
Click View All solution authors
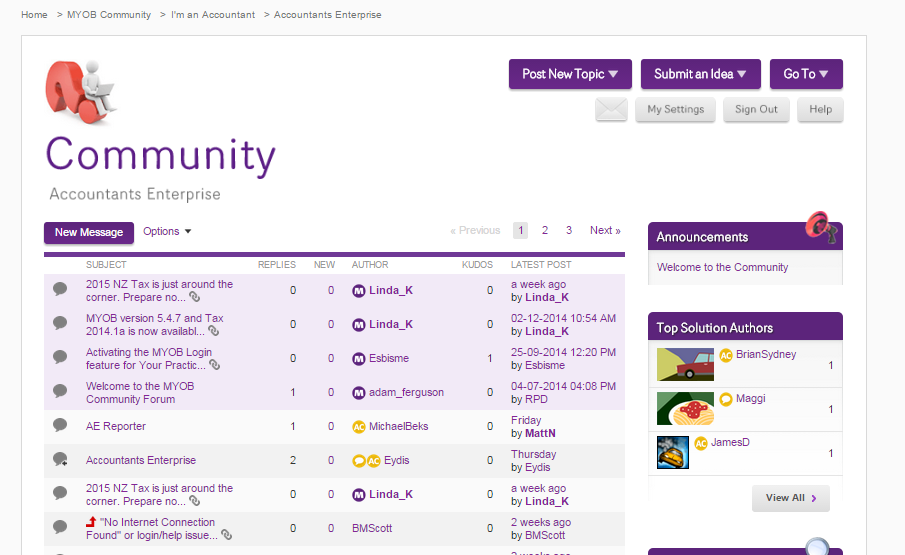pos(790,498)
